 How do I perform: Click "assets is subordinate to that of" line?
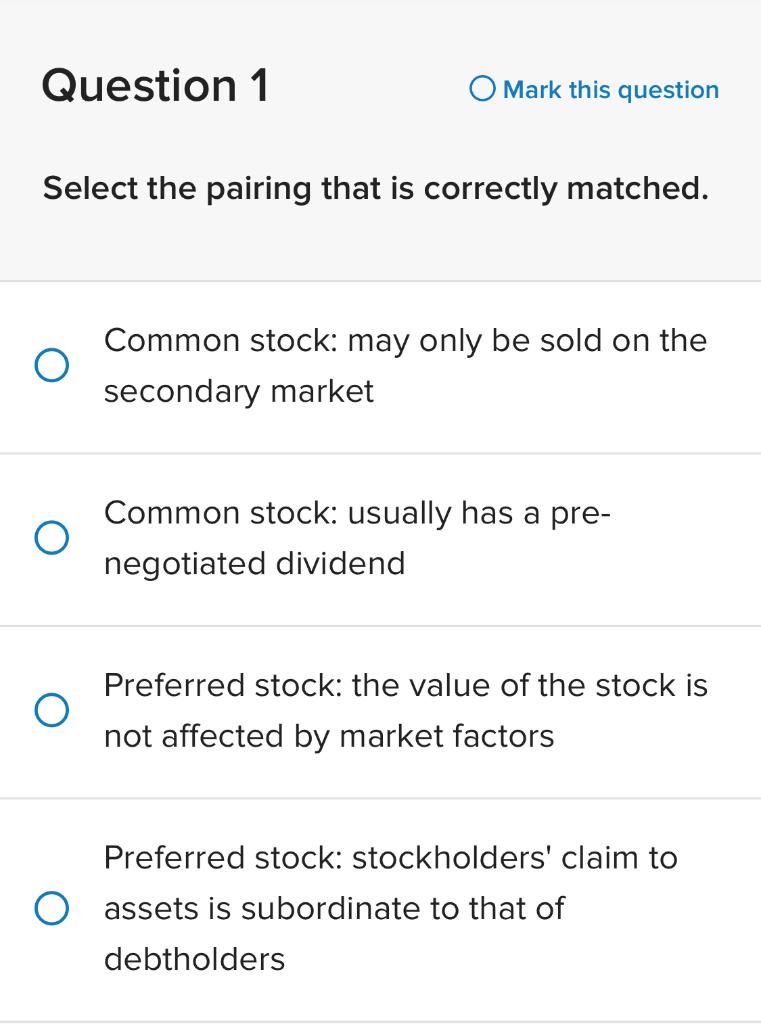pos(334,909)
